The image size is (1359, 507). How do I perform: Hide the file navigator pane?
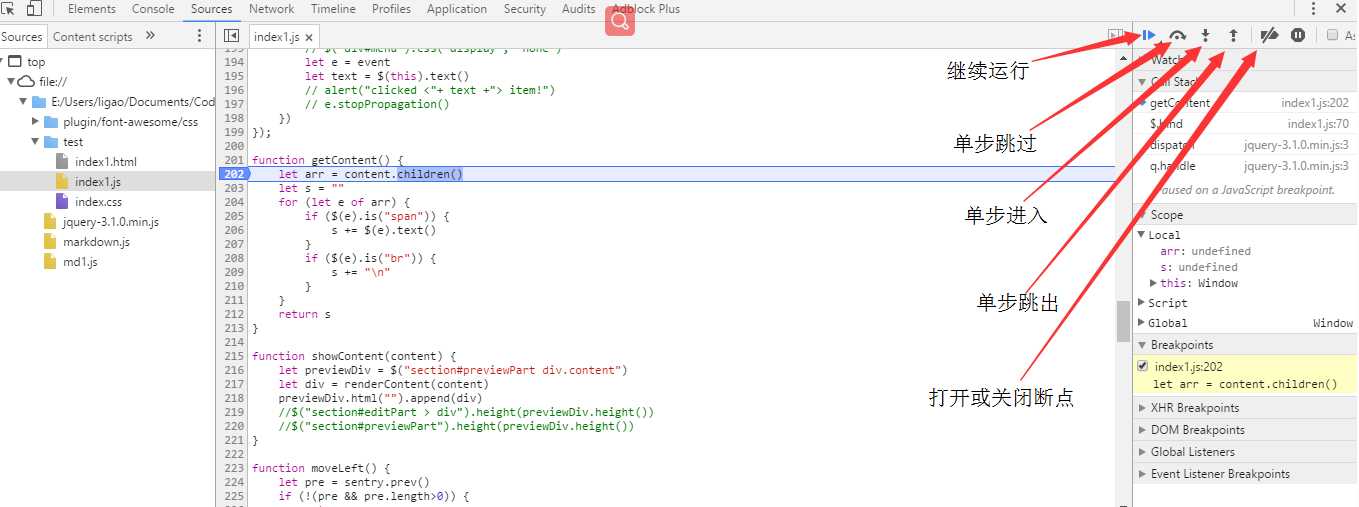[231, 36]
